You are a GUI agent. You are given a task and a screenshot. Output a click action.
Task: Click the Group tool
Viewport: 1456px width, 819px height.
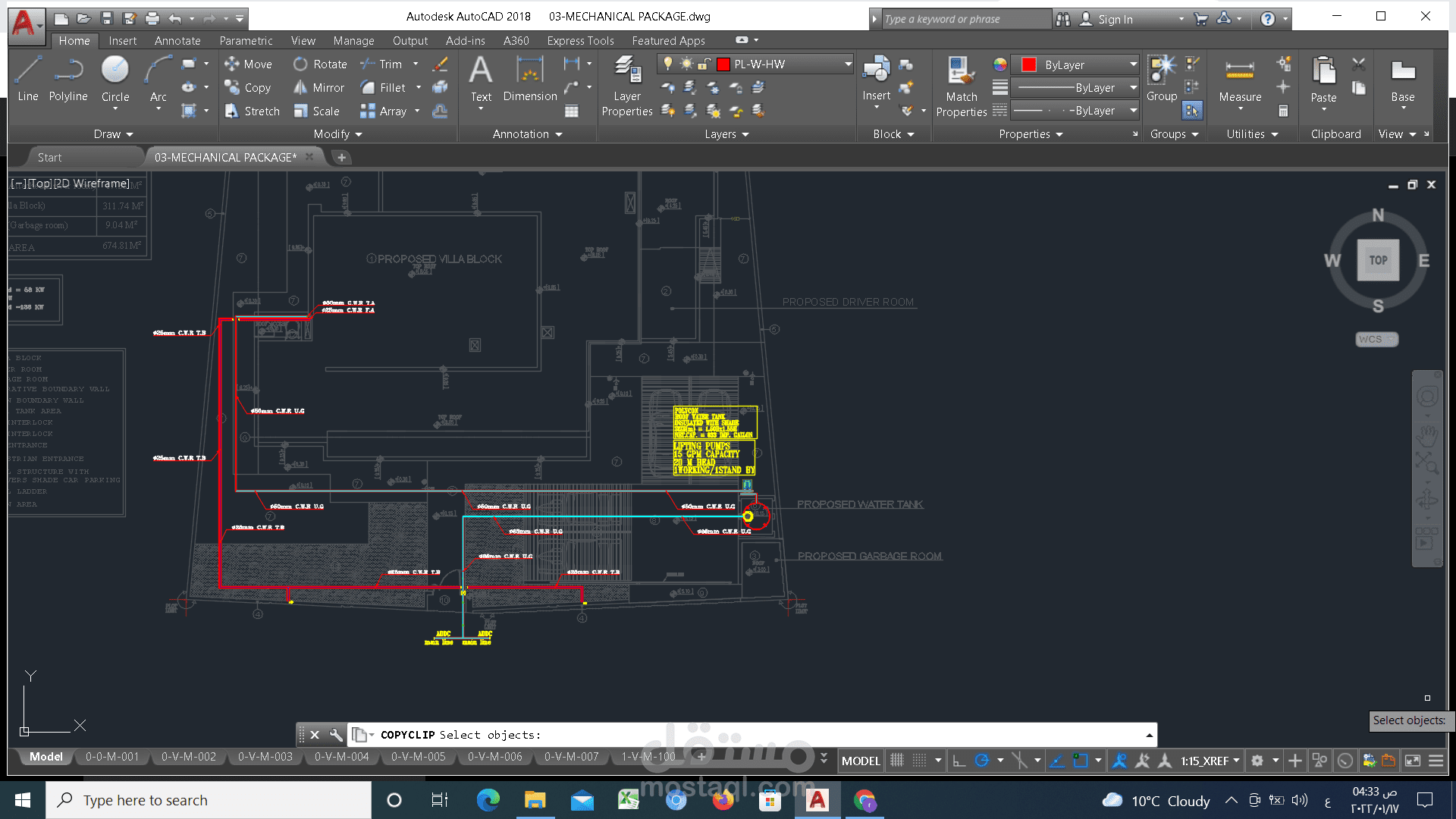pos(1162,78)
